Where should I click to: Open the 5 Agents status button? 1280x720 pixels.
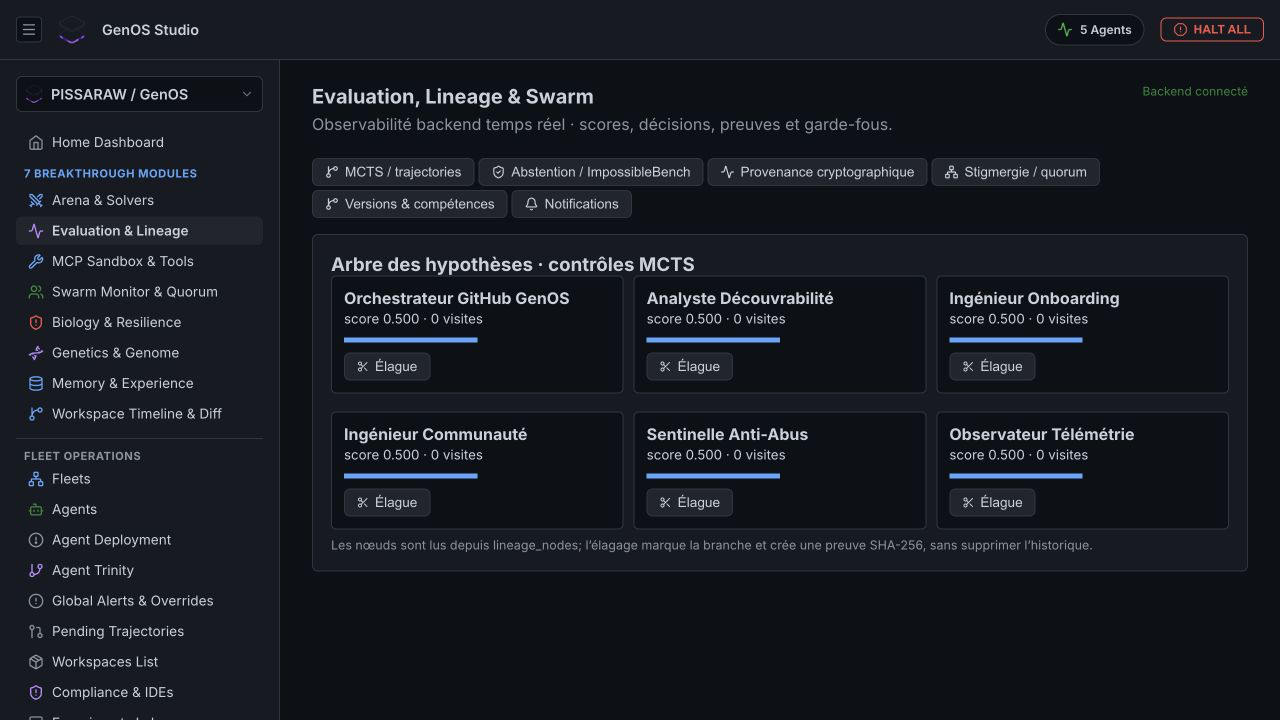(x=1094, y=30)
